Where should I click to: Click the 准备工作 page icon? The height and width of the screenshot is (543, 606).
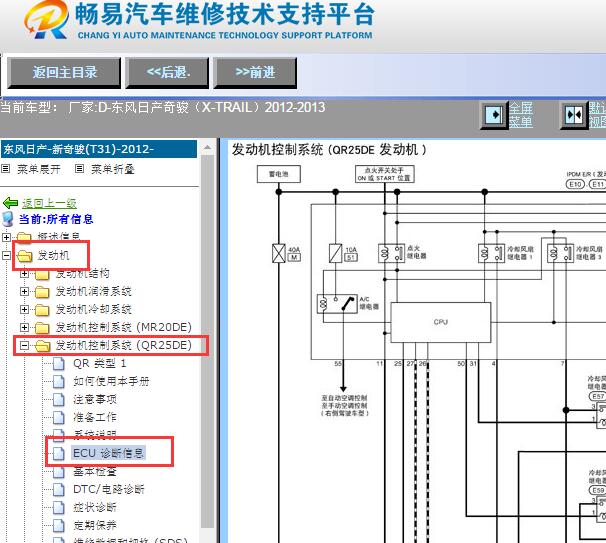[59, 417]
